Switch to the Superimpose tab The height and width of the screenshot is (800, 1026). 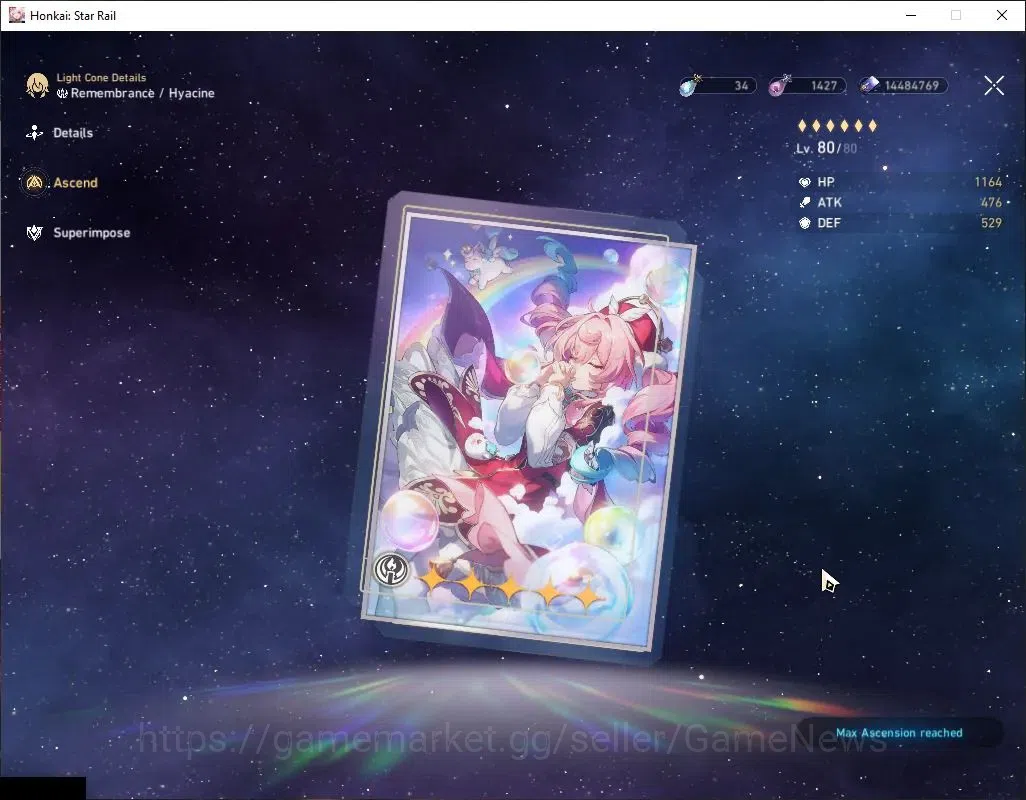tap(92, 233)
